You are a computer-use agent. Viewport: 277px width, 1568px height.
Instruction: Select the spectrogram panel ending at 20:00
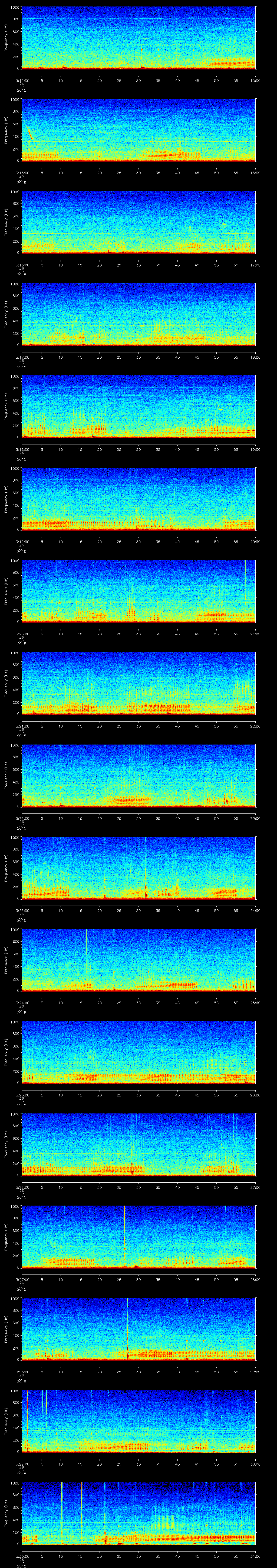138,499
